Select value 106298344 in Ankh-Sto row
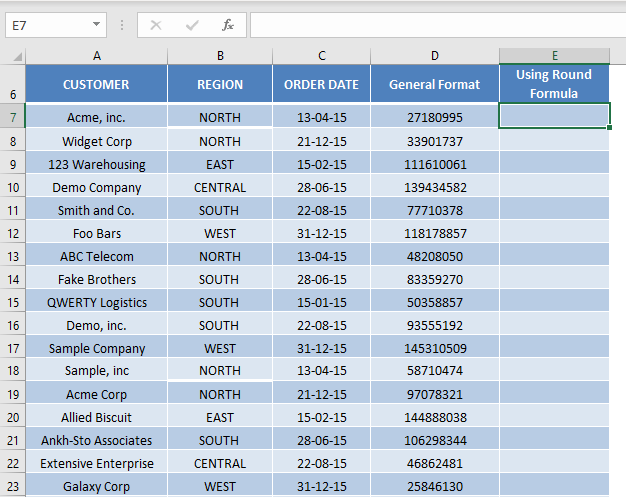The width and height of the screenshot is (626, 497). [x=435, y=440]
